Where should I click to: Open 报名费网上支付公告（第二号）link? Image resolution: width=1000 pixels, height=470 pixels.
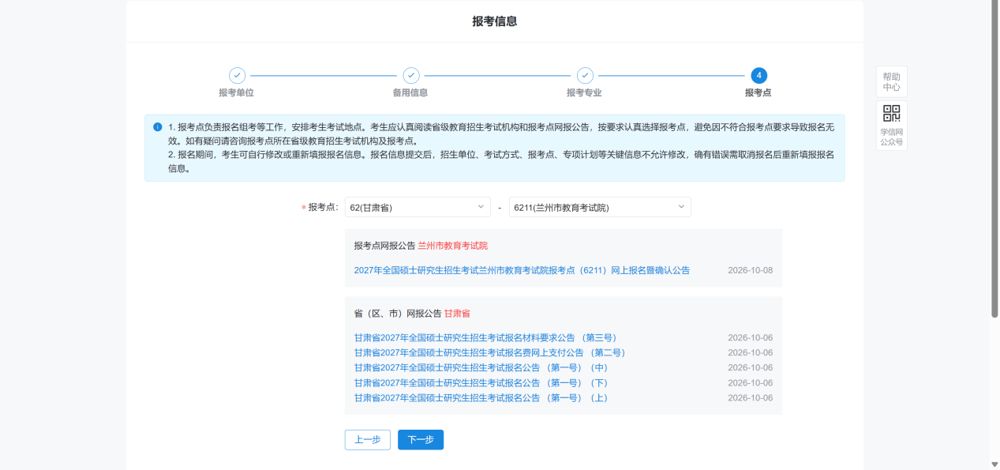[x=489, y=353]
